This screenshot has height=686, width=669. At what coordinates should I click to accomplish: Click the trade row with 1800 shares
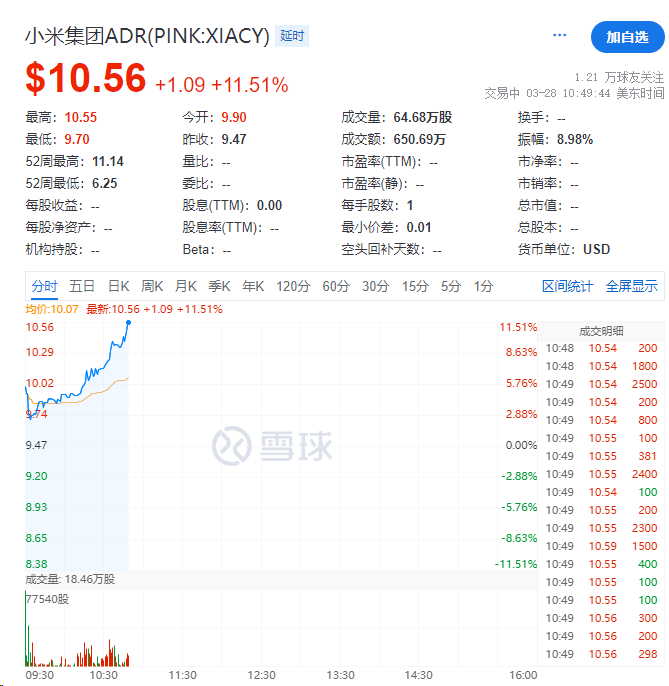pos(601,366)
